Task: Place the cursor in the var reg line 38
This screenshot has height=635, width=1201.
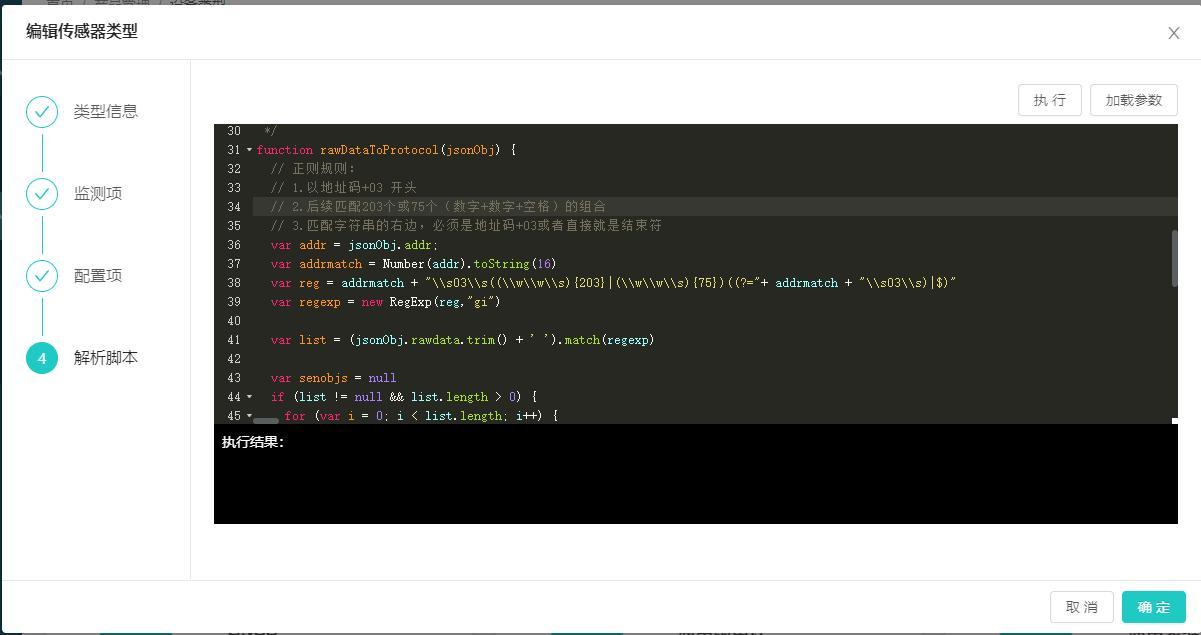Action: pos(600,283)
